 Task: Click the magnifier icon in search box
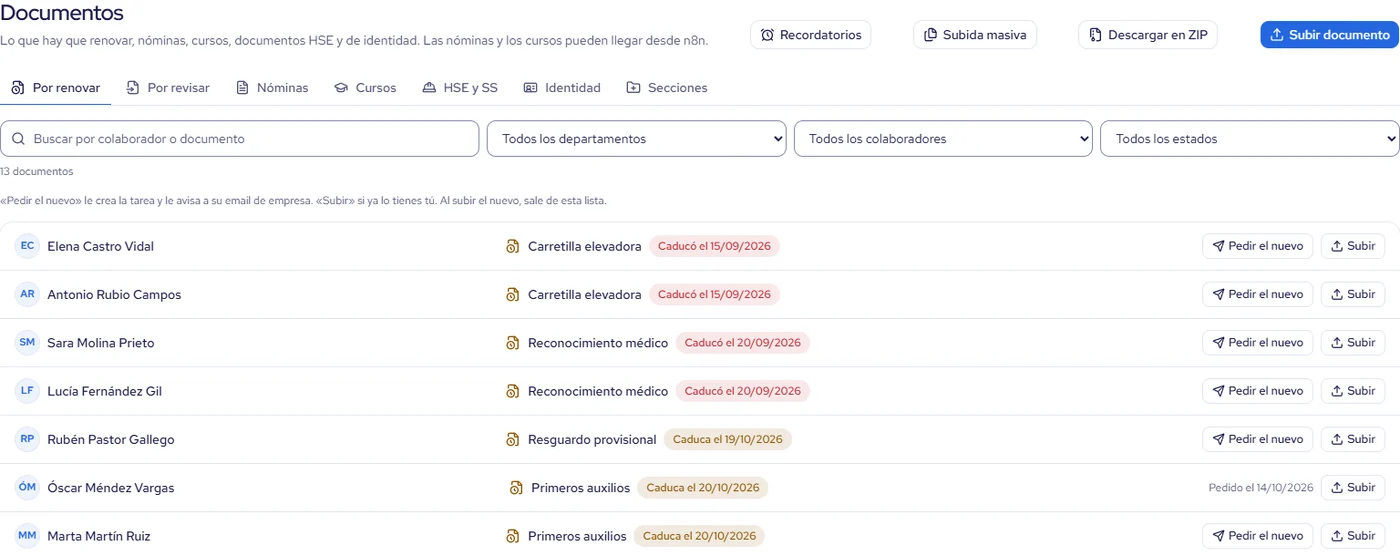pos(18,139)
